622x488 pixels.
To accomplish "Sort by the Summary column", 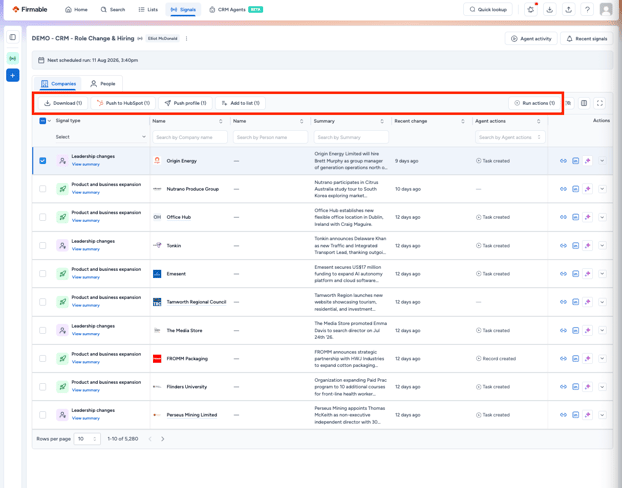I will [x=382, y=121].
